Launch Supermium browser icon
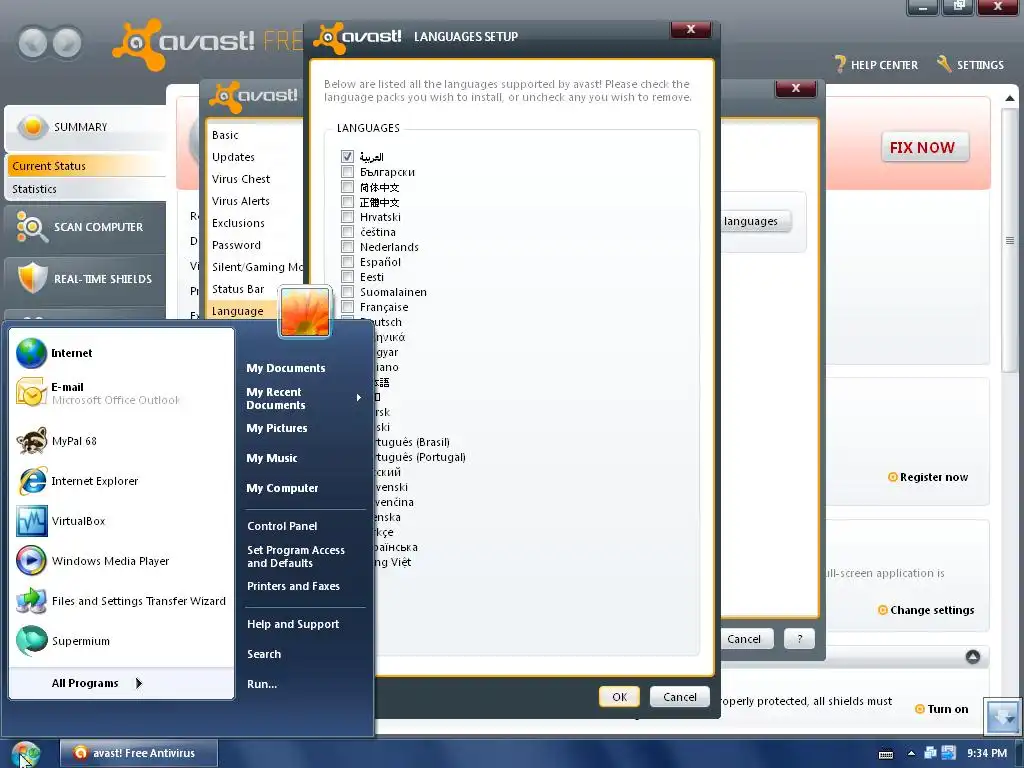This screenshot has width=1024, height=768. point(31,641)
